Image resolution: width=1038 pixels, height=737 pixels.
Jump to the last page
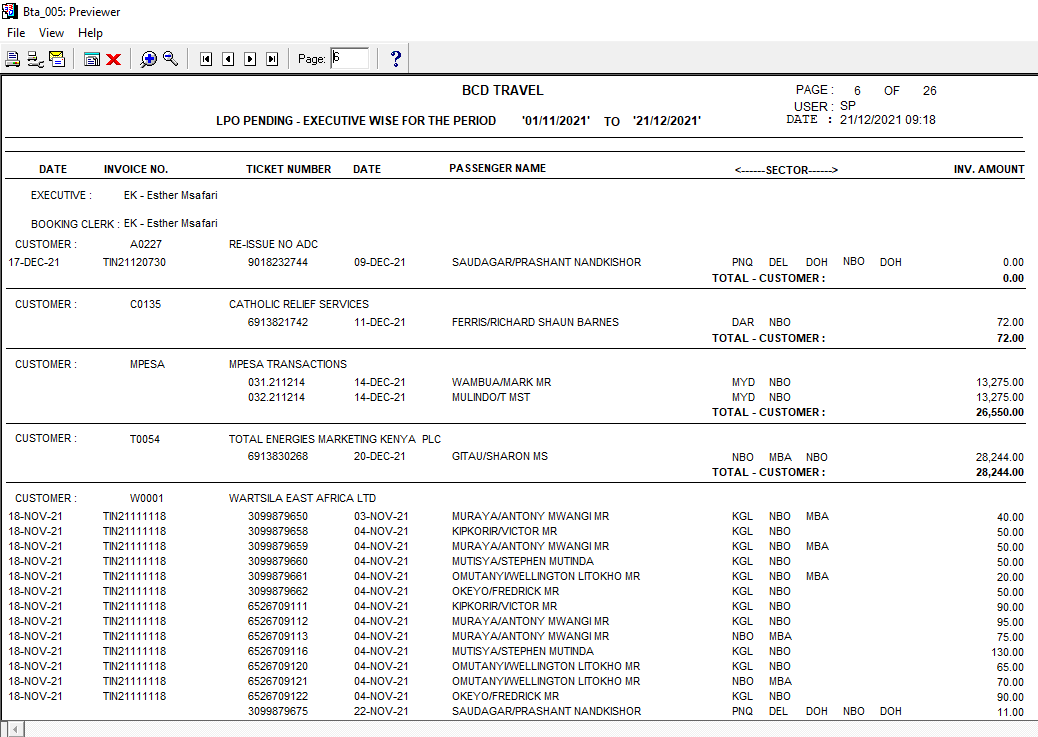point(272,59)
